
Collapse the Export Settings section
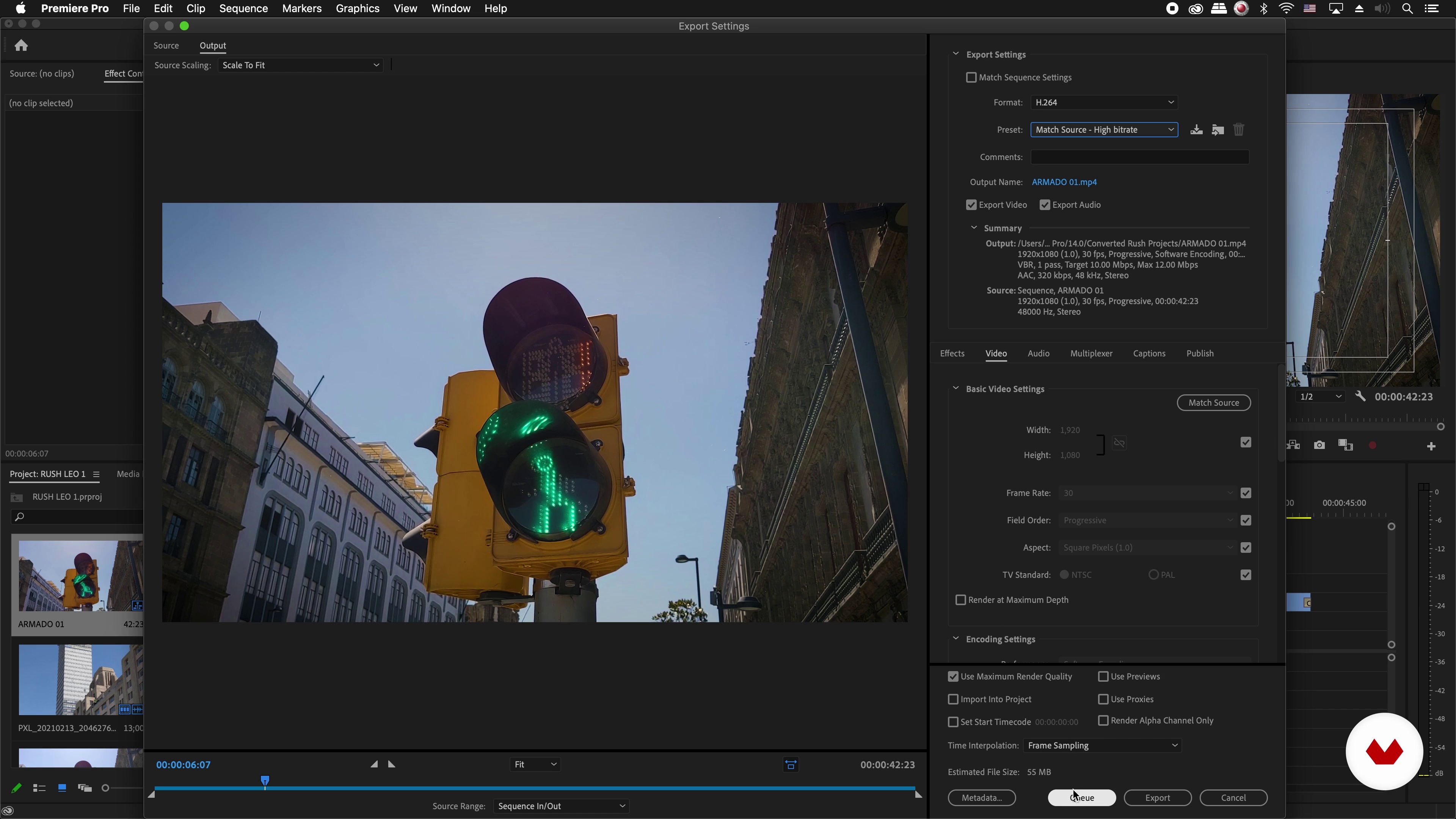[956, 54]
